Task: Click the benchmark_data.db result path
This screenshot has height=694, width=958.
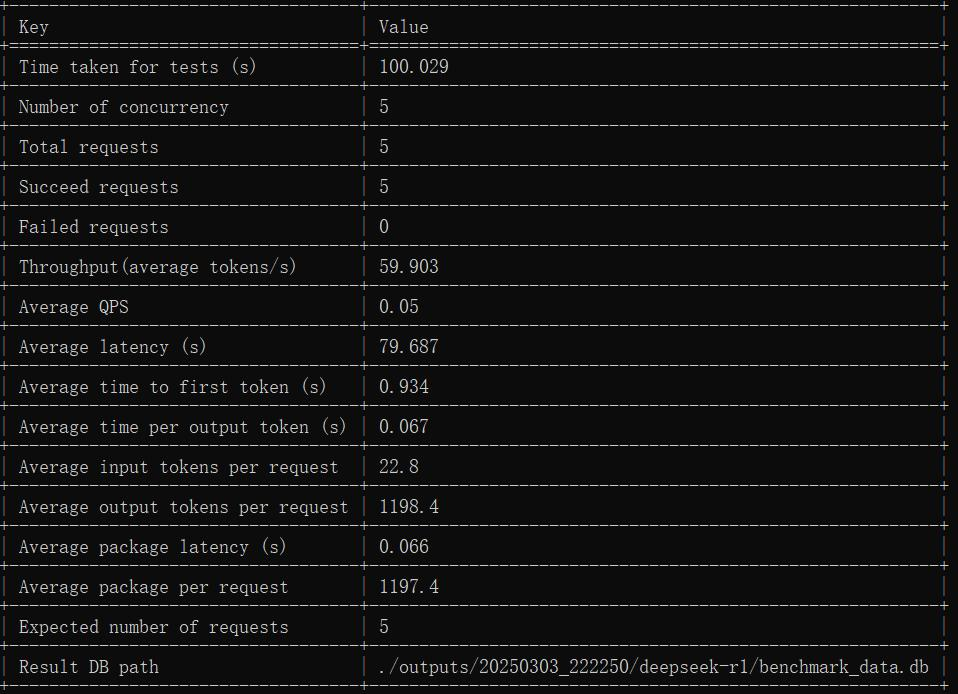Action: click(x=654, y=667)
